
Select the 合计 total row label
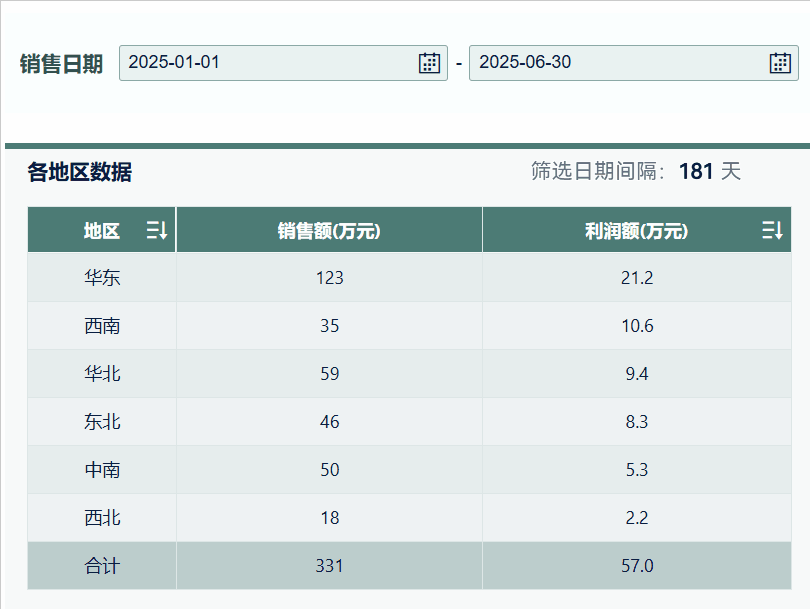pyautogui.click(x=102, y=566)
